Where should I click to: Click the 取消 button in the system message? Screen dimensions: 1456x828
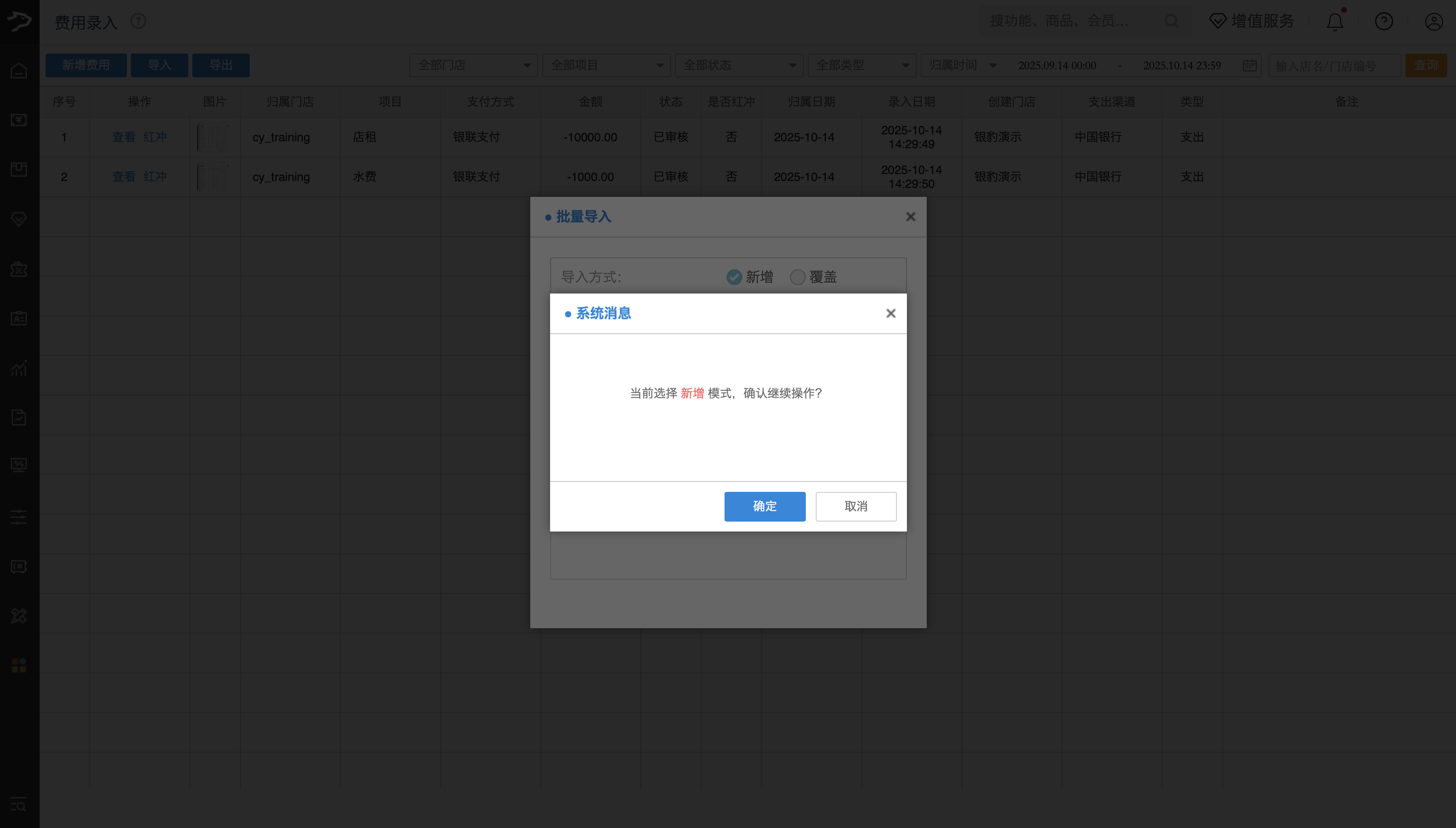point(856,506)
